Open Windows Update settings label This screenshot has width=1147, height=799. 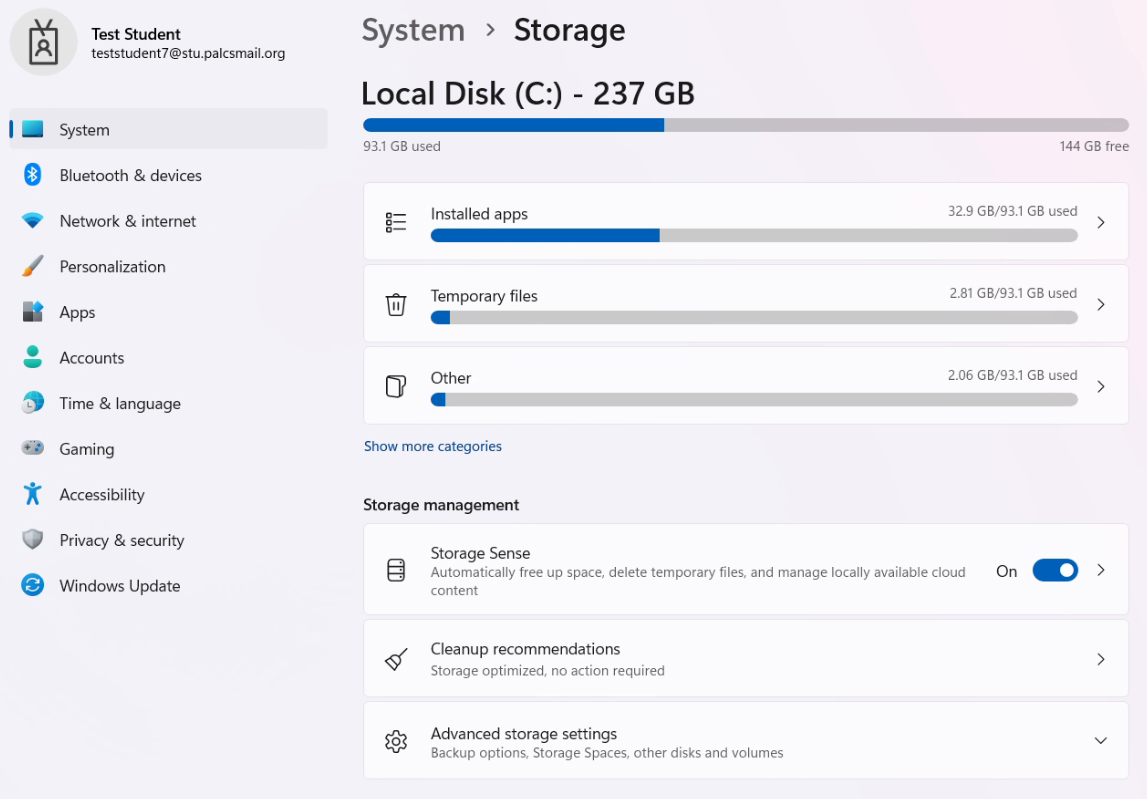(x=119, y=585)
